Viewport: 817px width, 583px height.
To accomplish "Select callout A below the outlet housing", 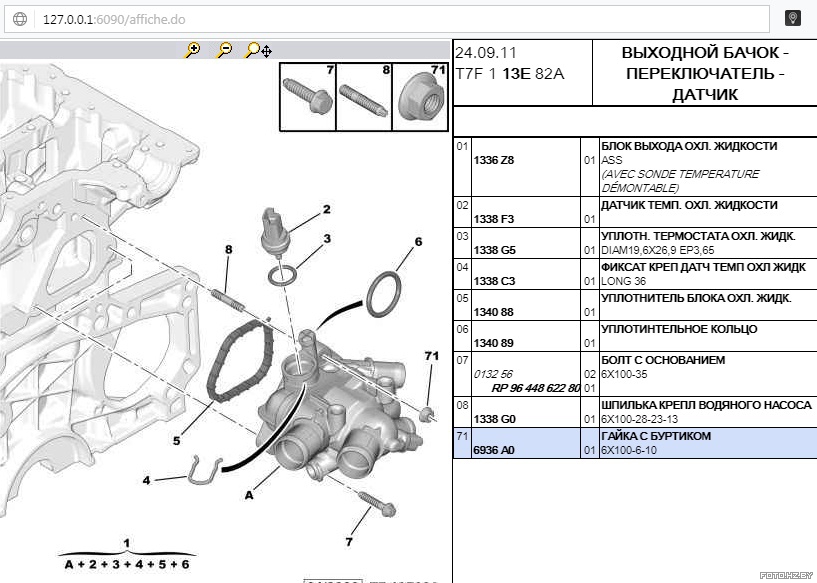I will 249,495.
